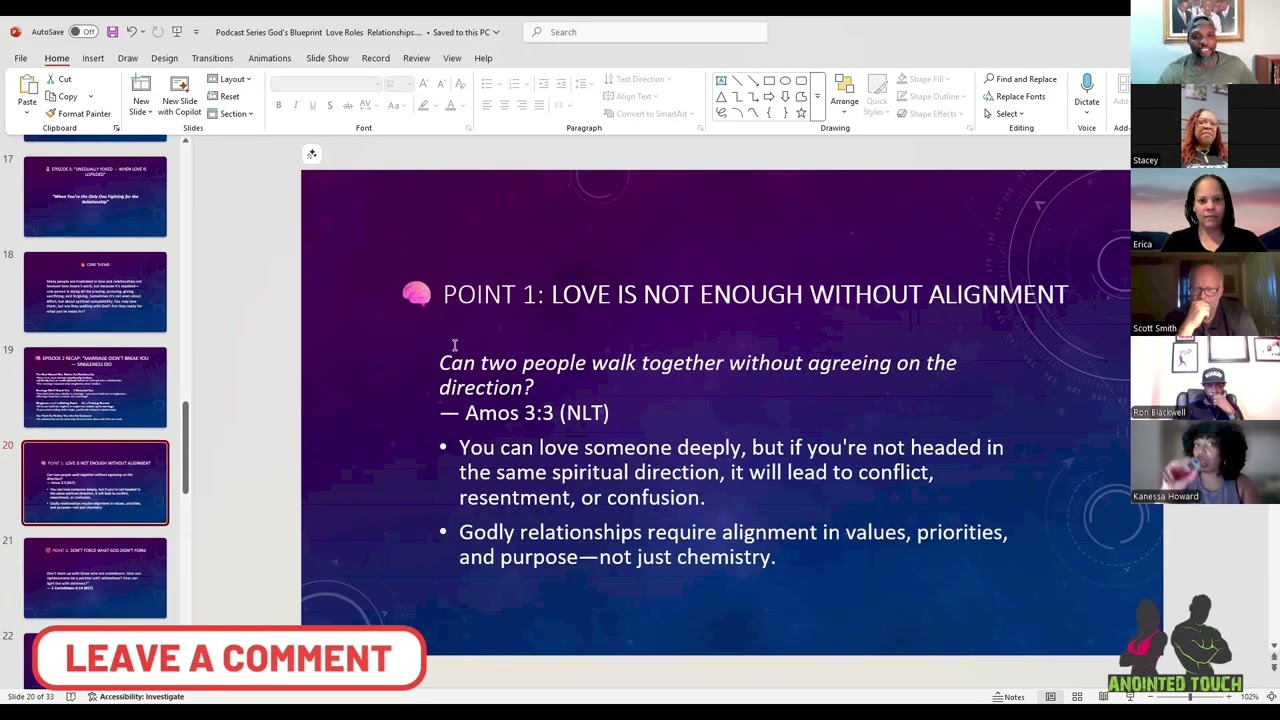1280x720 pixels.
Task: Toggle the Notes pane
Action: (1009, 696)
